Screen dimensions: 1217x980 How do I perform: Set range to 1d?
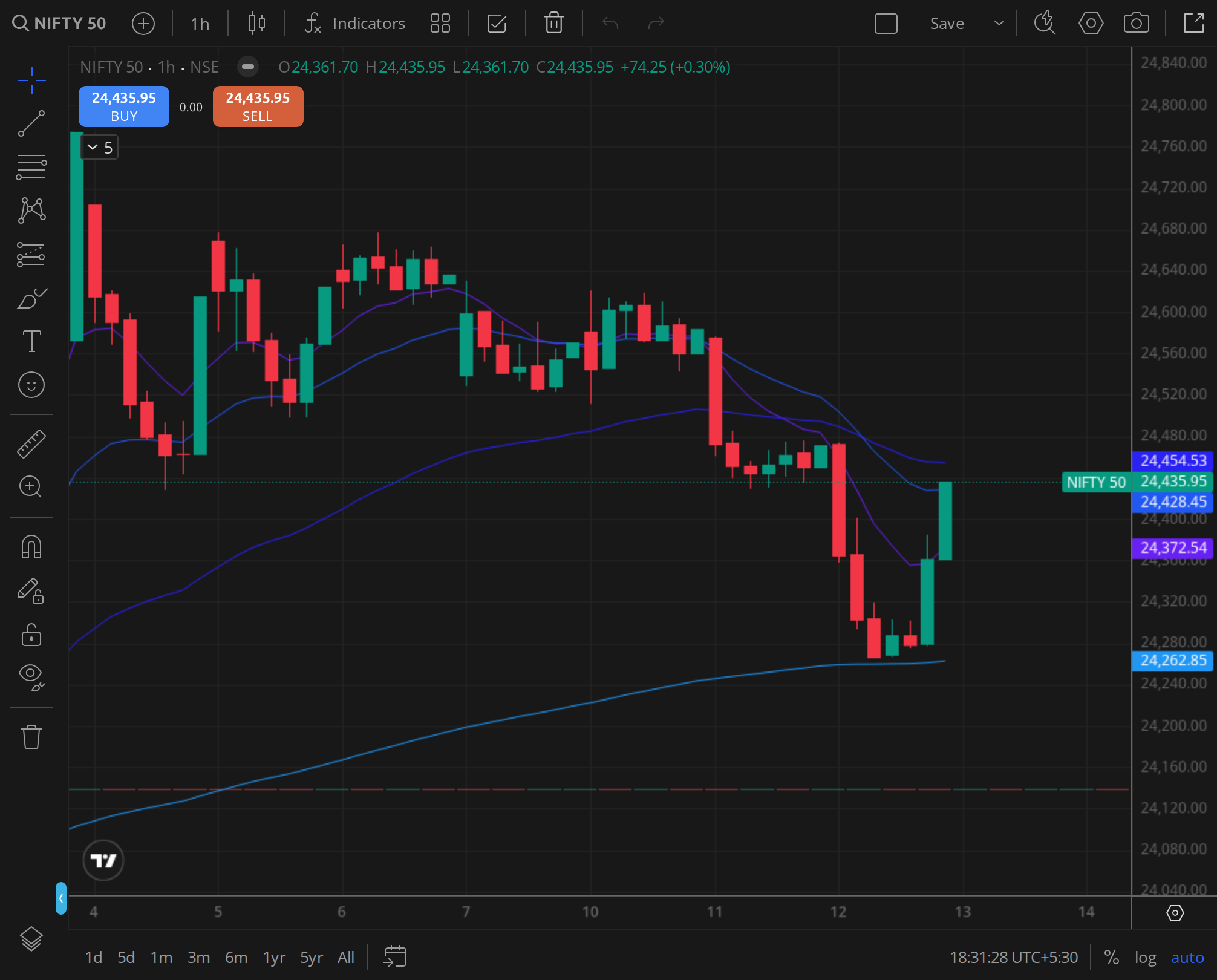(93, 958)
